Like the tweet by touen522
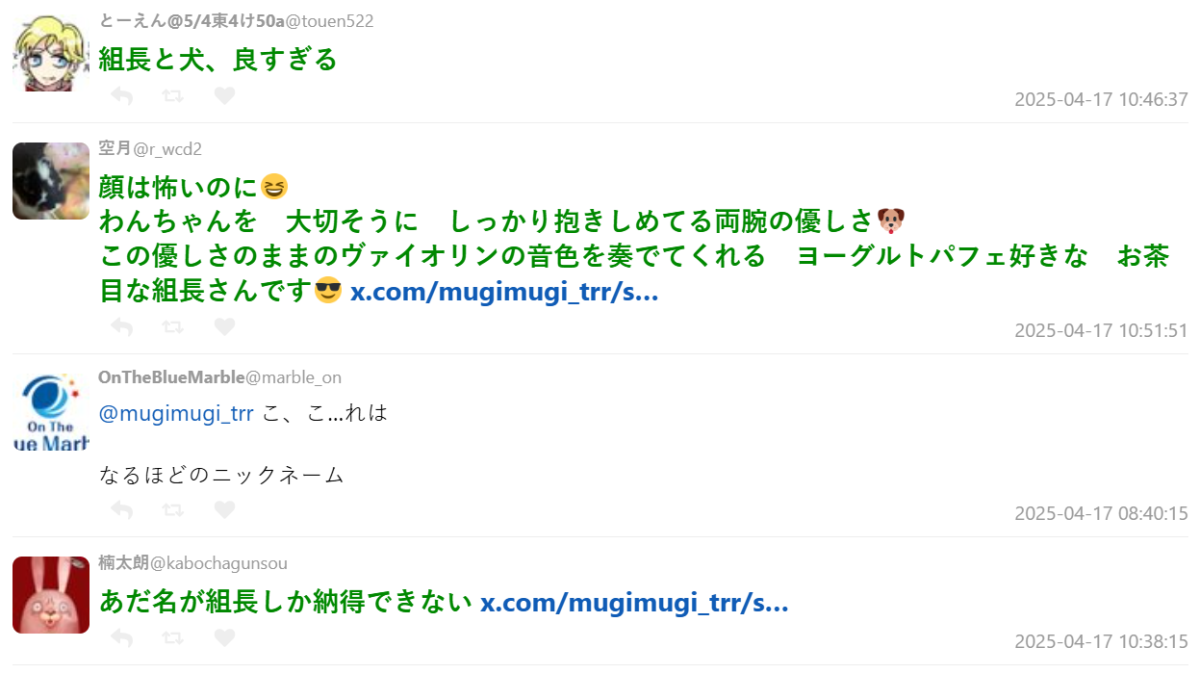Viewport: 1200px width, 674px height. coord(225,96)
